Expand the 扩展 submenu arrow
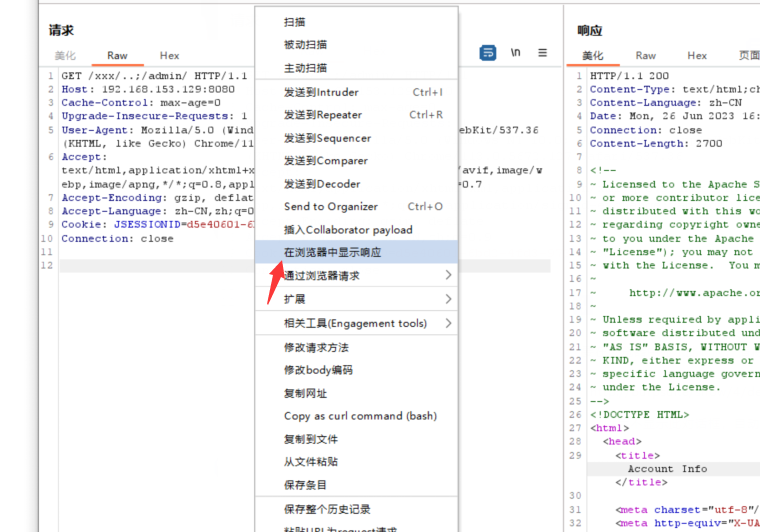This screenshot has width=760, height=532. [x=448, y=299]
